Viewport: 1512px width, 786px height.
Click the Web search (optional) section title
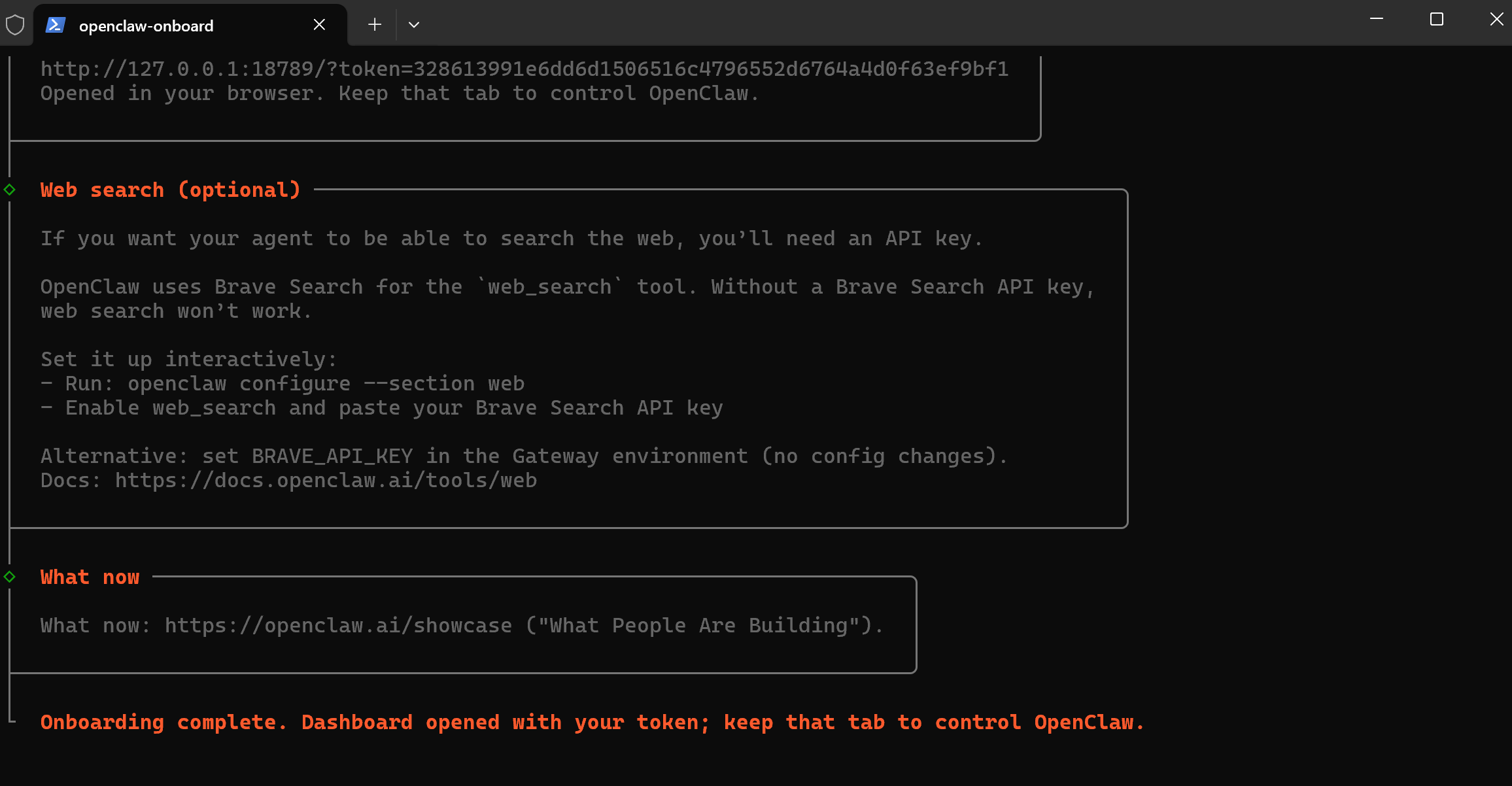pos(170,190)
